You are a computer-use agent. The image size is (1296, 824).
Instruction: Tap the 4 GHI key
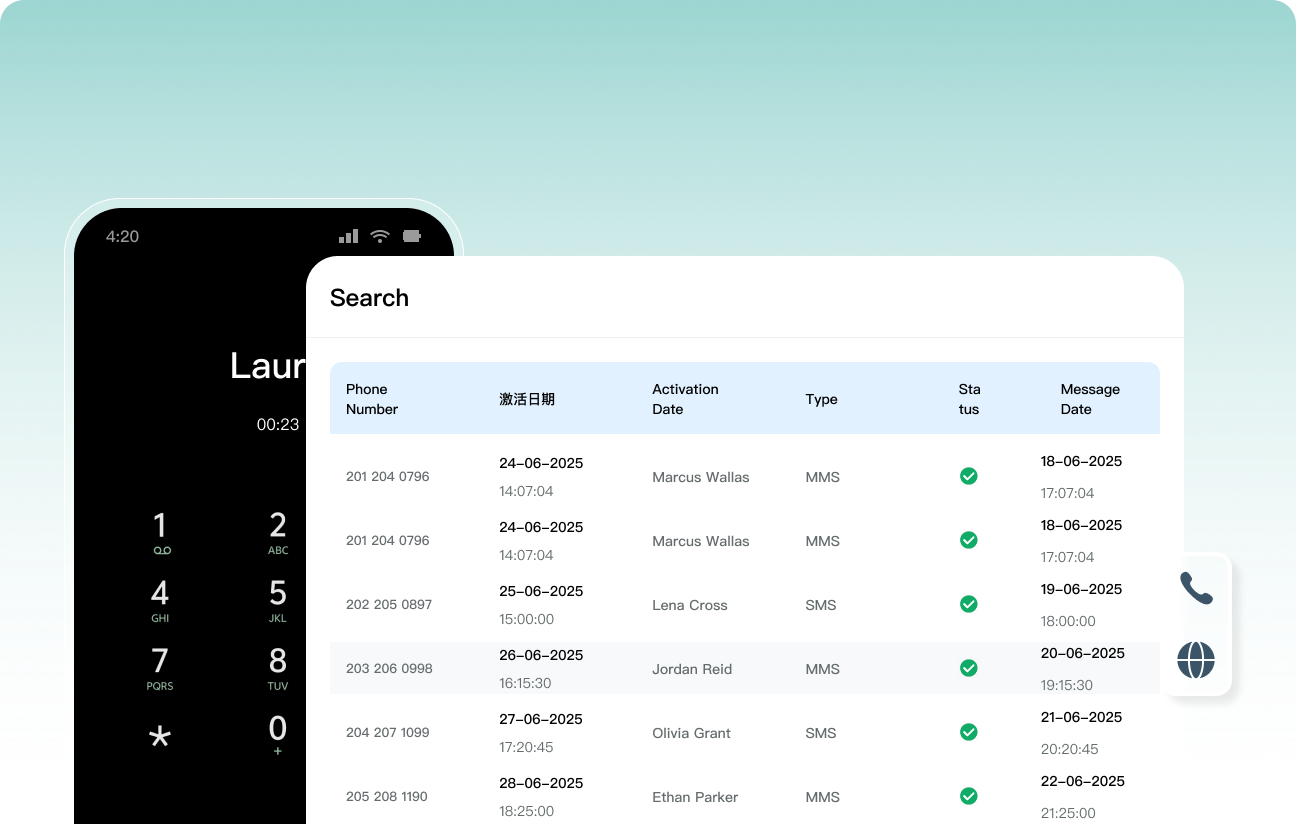pos(160,600)
